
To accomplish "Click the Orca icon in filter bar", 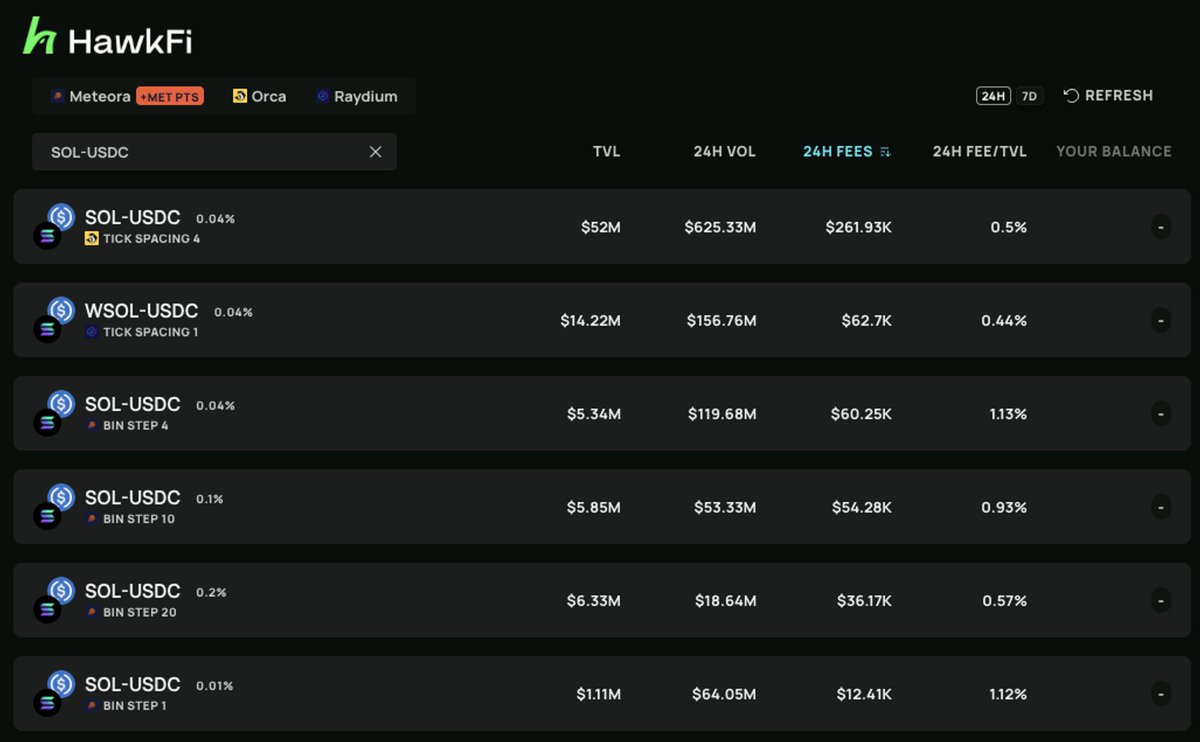I will [x=240, y=96].
